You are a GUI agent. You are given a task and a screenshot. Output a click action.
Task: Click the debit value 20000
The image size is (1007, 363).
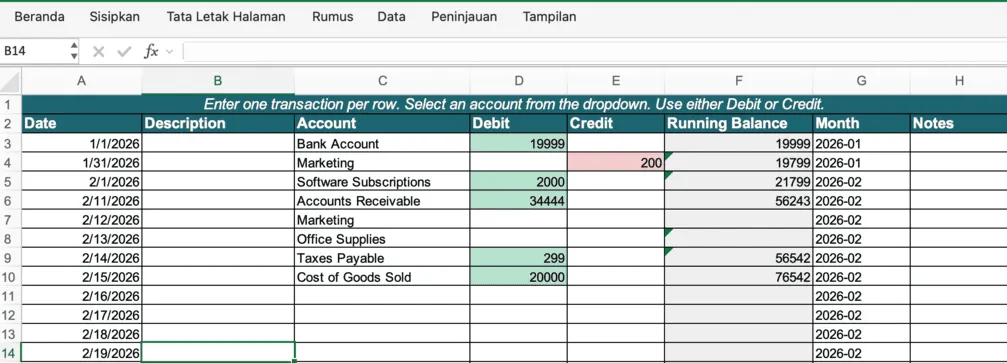click(519, 277)
